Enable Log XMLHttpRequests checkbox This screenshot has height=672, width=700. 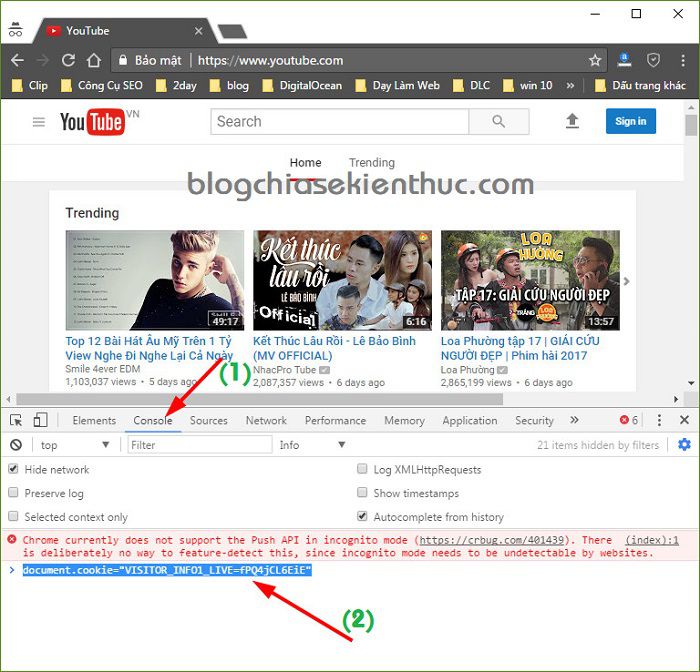coord(362,469)
